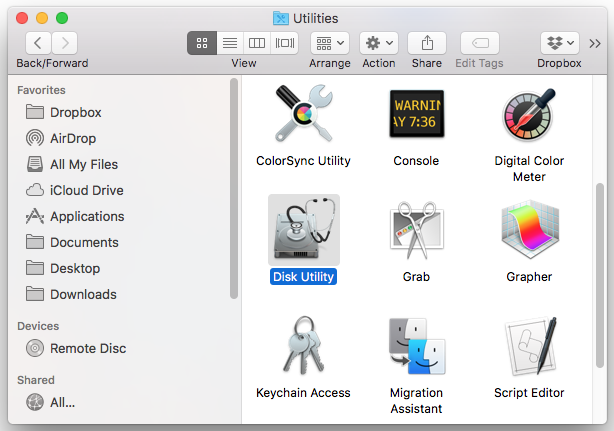Image resolution: width=614 pixels, height=431 pixels.
Task: Click the Digital Color Meter label
Action: coord(529,169)
